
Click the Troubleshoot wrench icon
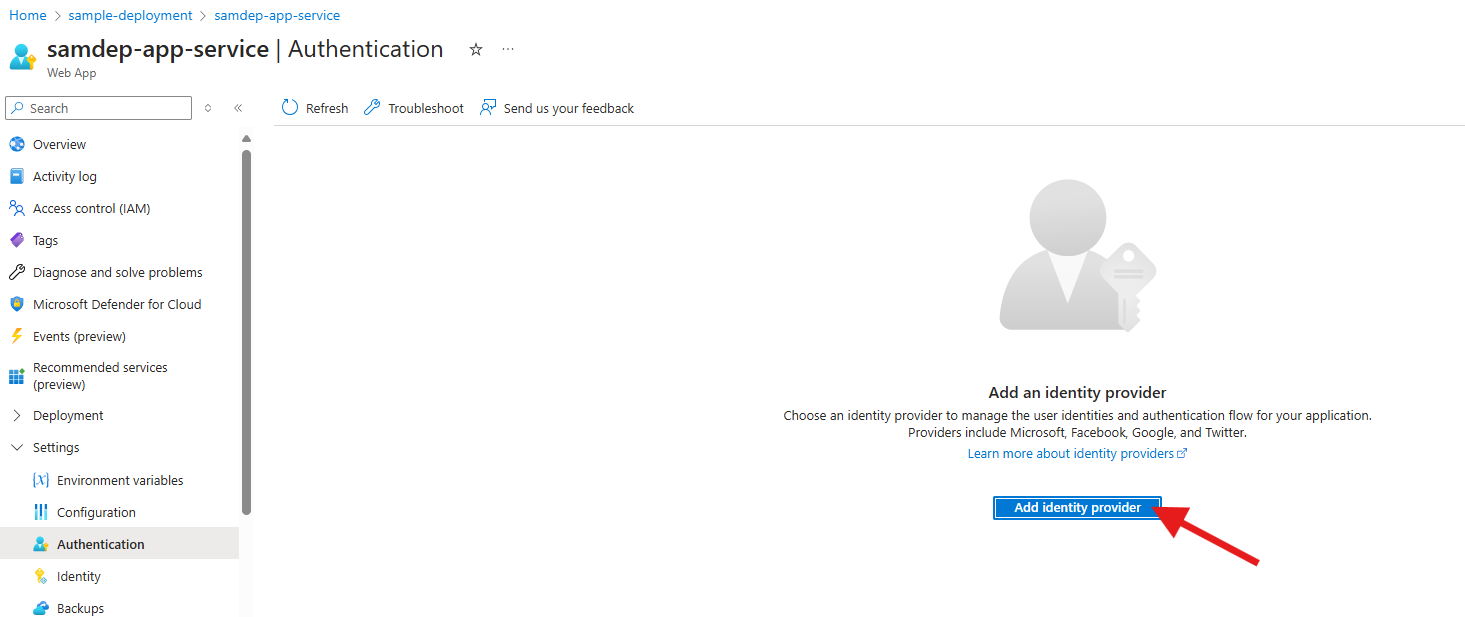[x=372, y=107]
